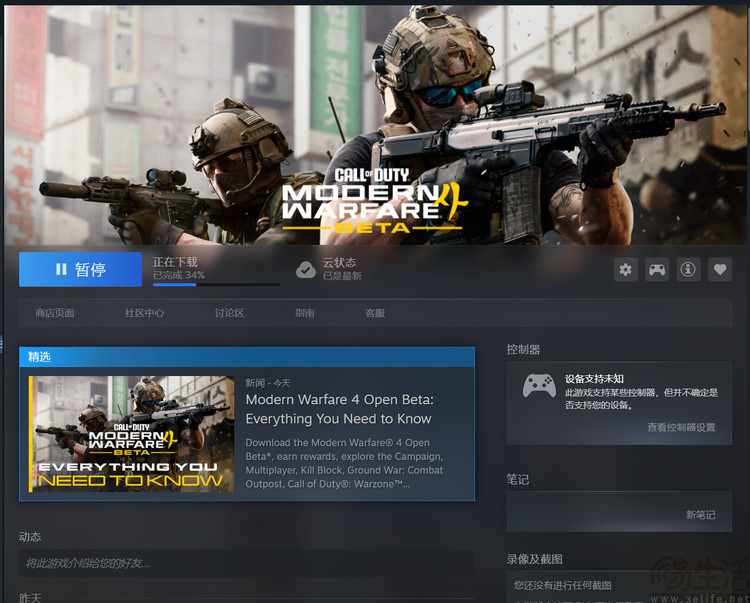
Task: Click the cloud status icon
Action: pyautogui.click(x=306, y=270)
